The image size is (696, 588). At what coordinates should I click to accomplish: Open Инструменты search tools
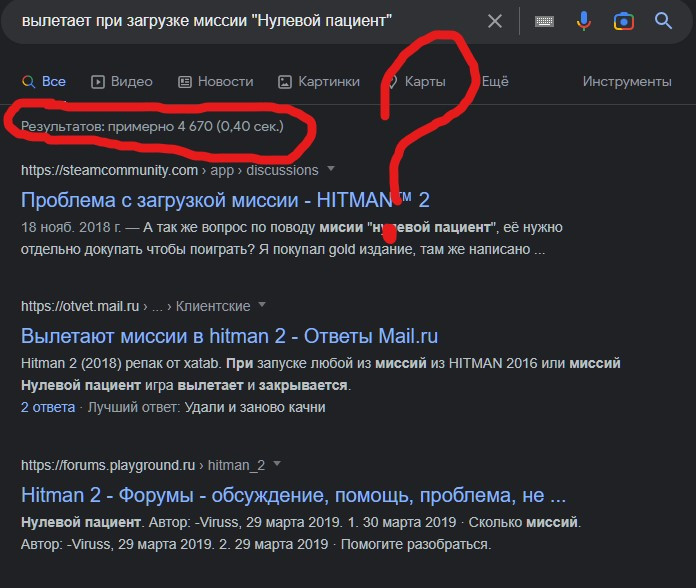(627, 82)
